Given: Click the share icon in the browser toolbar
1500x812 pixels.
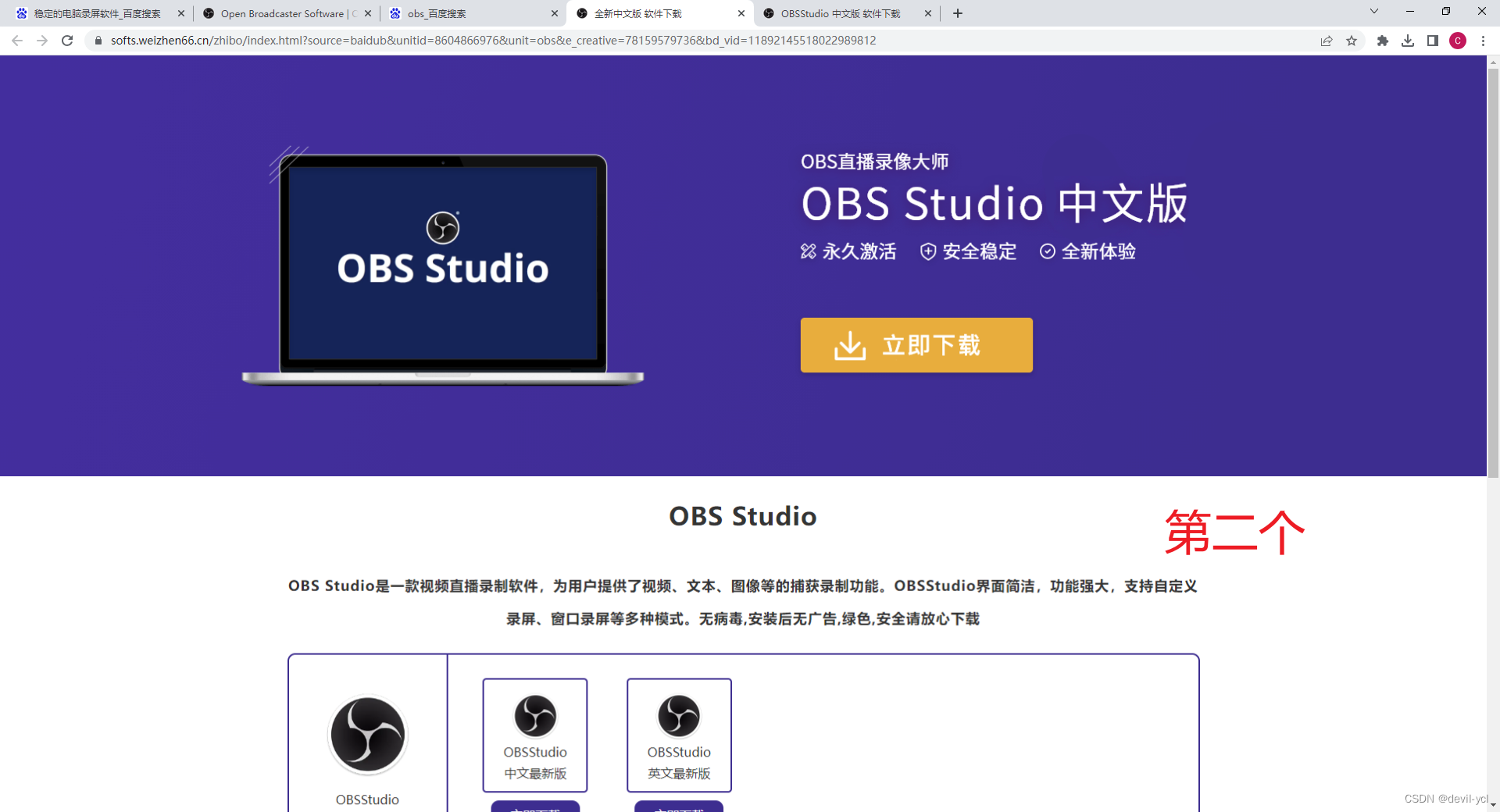Looking at the screenshot, I should click(x=1327, y=41).
